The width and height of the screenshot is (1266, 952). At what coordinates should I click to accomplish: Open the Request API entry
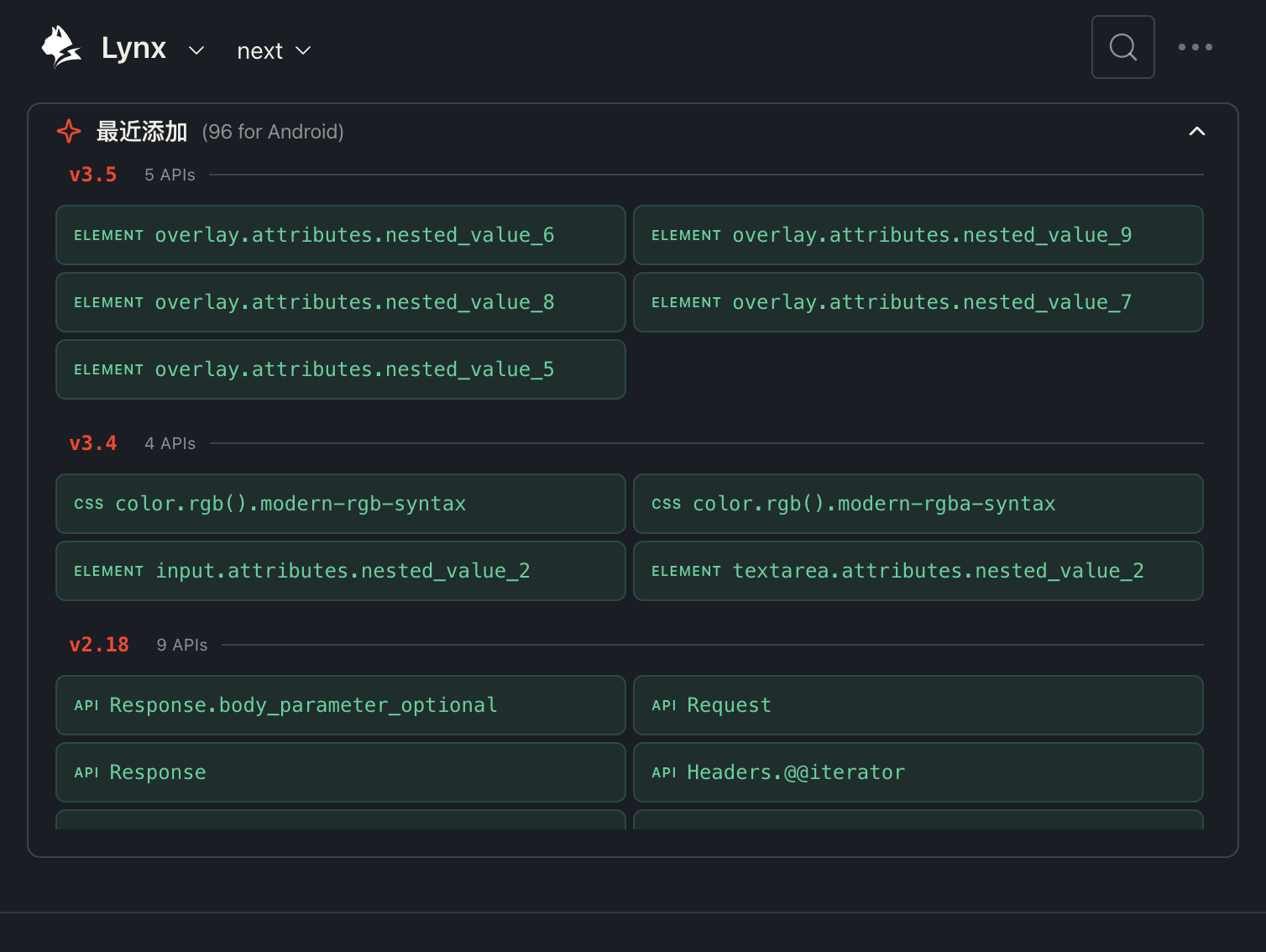[x=918, y=705]
